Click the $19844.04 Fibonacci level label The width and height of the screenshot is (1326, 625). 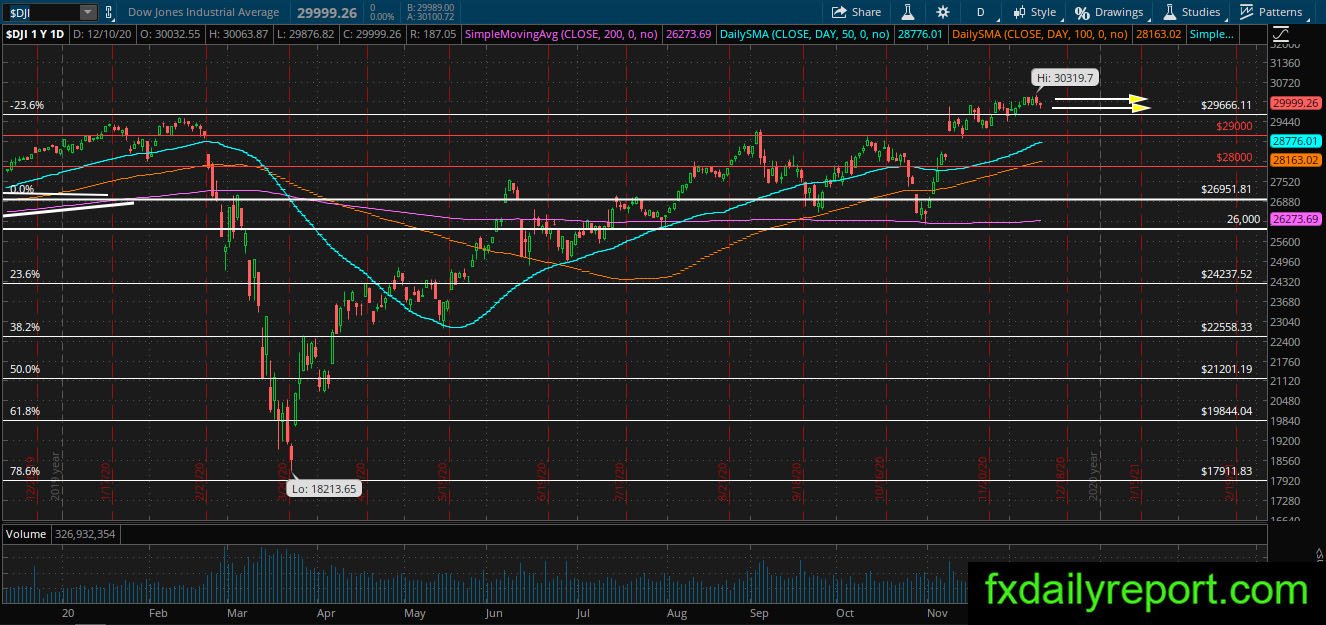(1227, 411)
